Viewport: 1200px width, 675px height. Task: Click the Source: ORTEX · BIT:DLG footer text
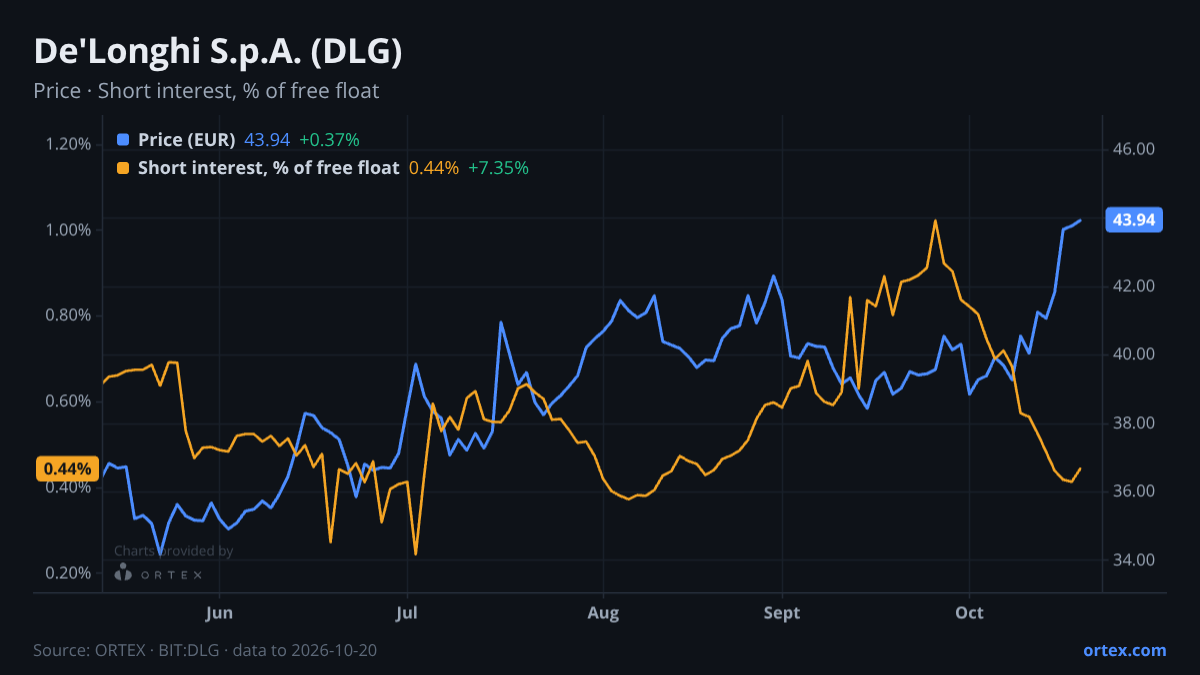(x=205, y=650)
